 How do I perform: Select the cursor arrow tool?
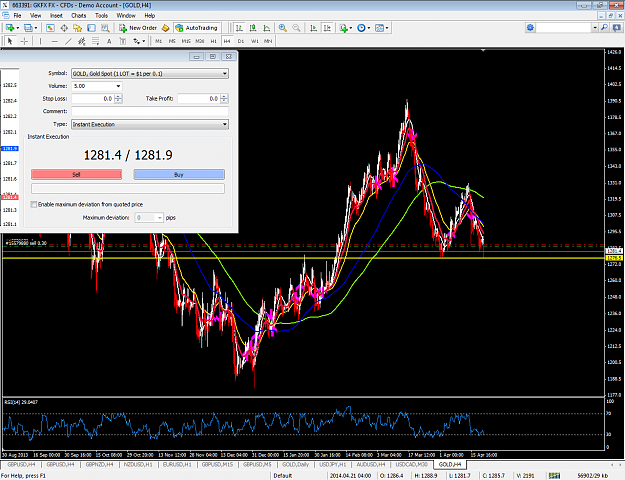[x=10, y=41]
